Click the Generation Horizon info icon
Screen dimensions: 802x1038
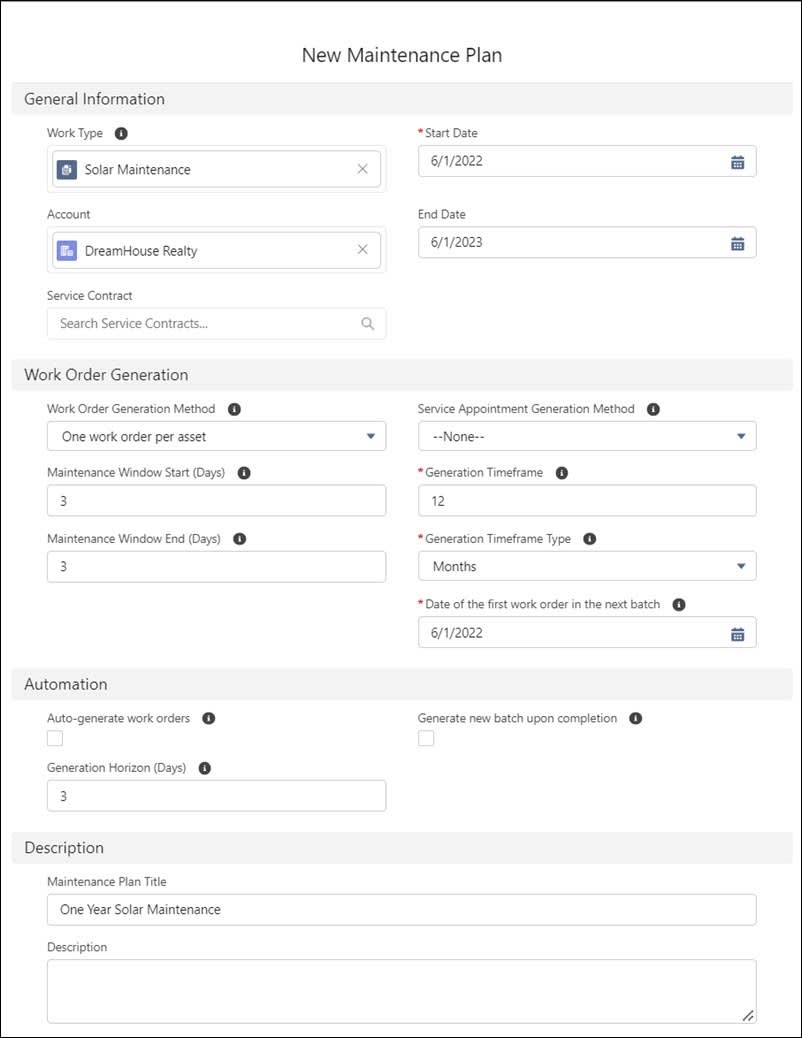[207, 767]
